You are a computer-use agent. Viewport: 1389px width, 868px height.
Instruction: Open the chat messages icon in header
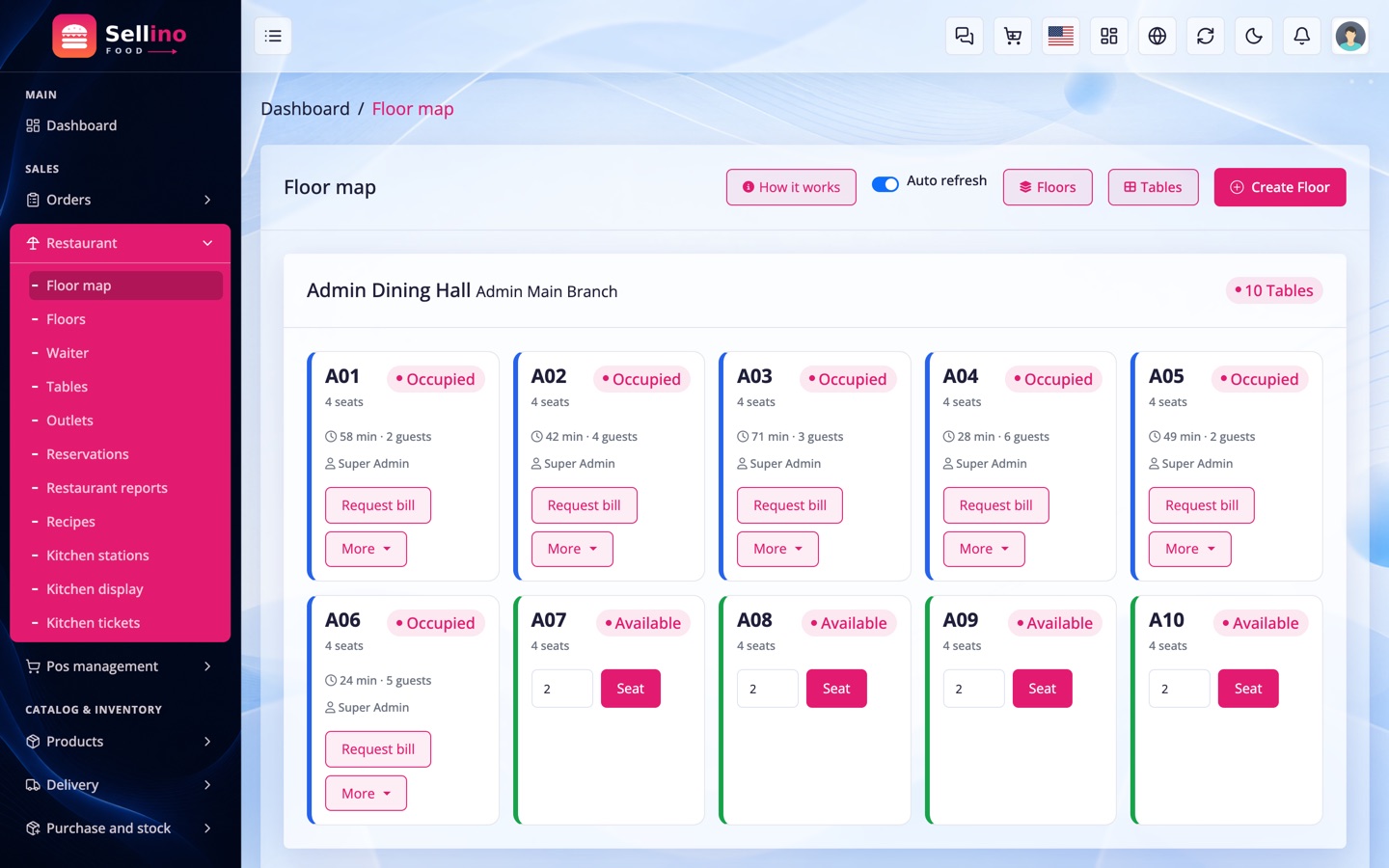pyautogui.click(x=965, y=36)
